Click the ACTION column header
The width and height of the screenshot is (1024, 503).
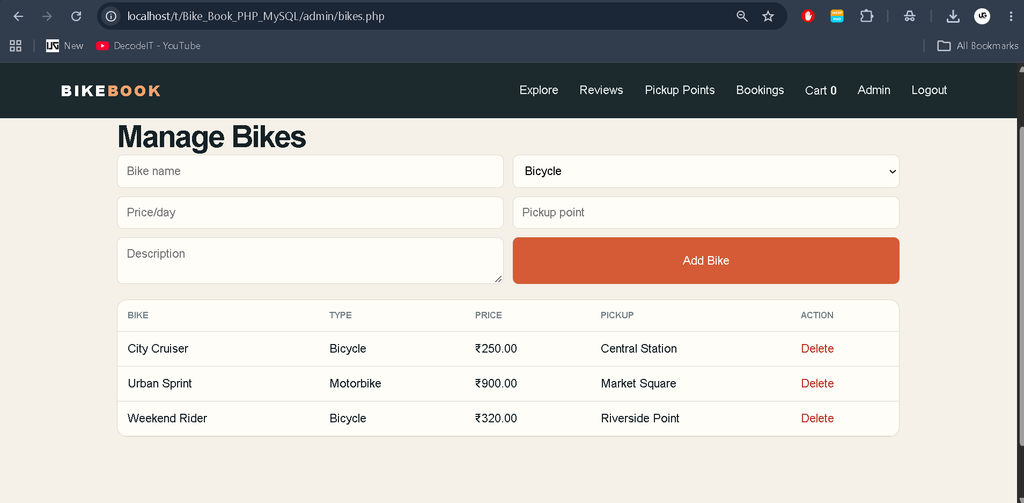click(x=817, y=316)
